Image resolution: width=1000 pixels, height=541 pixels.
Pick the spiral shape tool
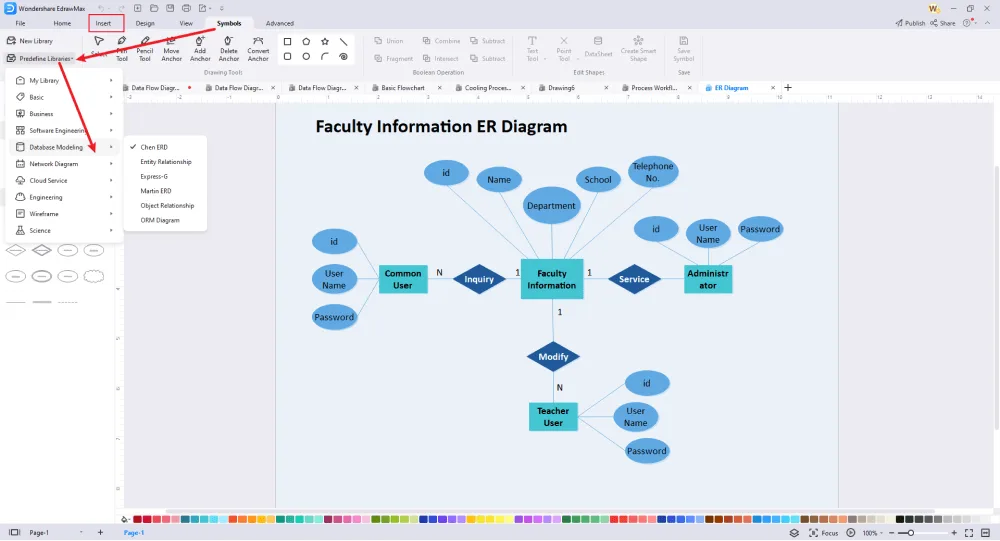tap(344, 57)
